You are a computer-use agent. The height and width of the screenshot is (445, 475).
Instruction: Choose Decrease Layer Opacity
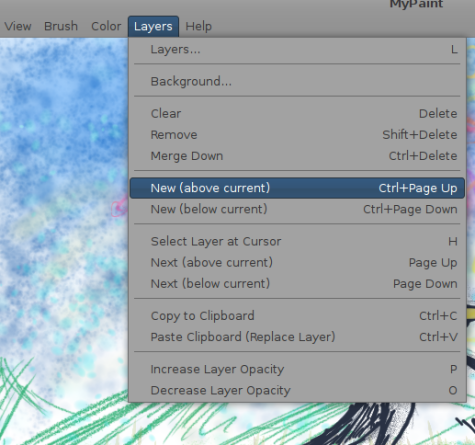[x=297, y=390]
